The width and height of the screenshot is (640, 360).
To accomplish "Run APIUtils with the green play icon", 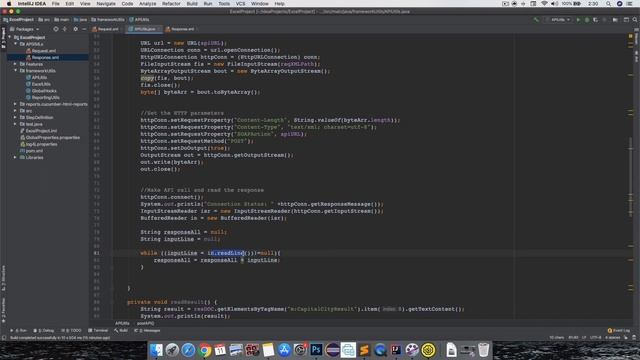I will (578, 20).
